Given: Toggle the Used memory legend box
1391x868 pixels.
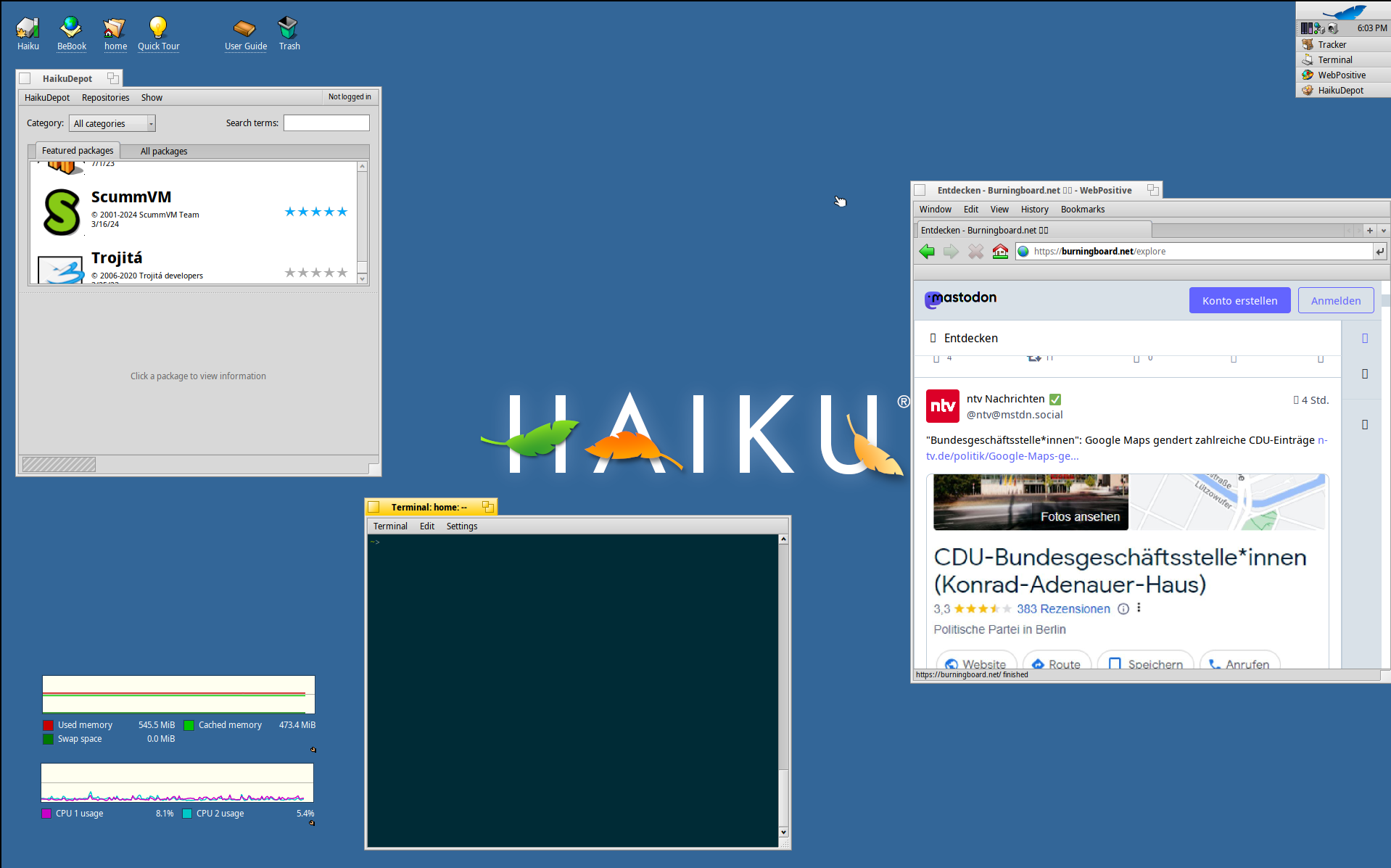Looking at the screenshot, I should pos(48,725).
